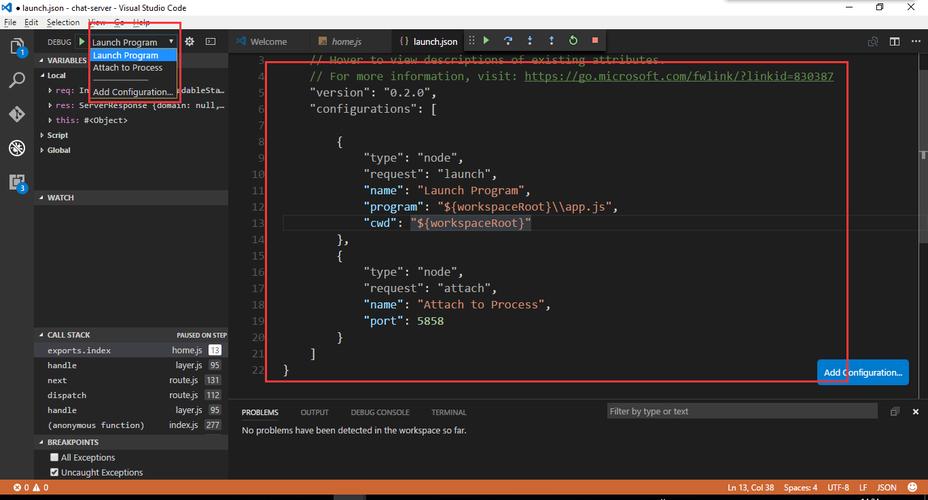Screen dimensions: 928x500
Task: Select dispatch call stack frame
Action: point(131,395)
